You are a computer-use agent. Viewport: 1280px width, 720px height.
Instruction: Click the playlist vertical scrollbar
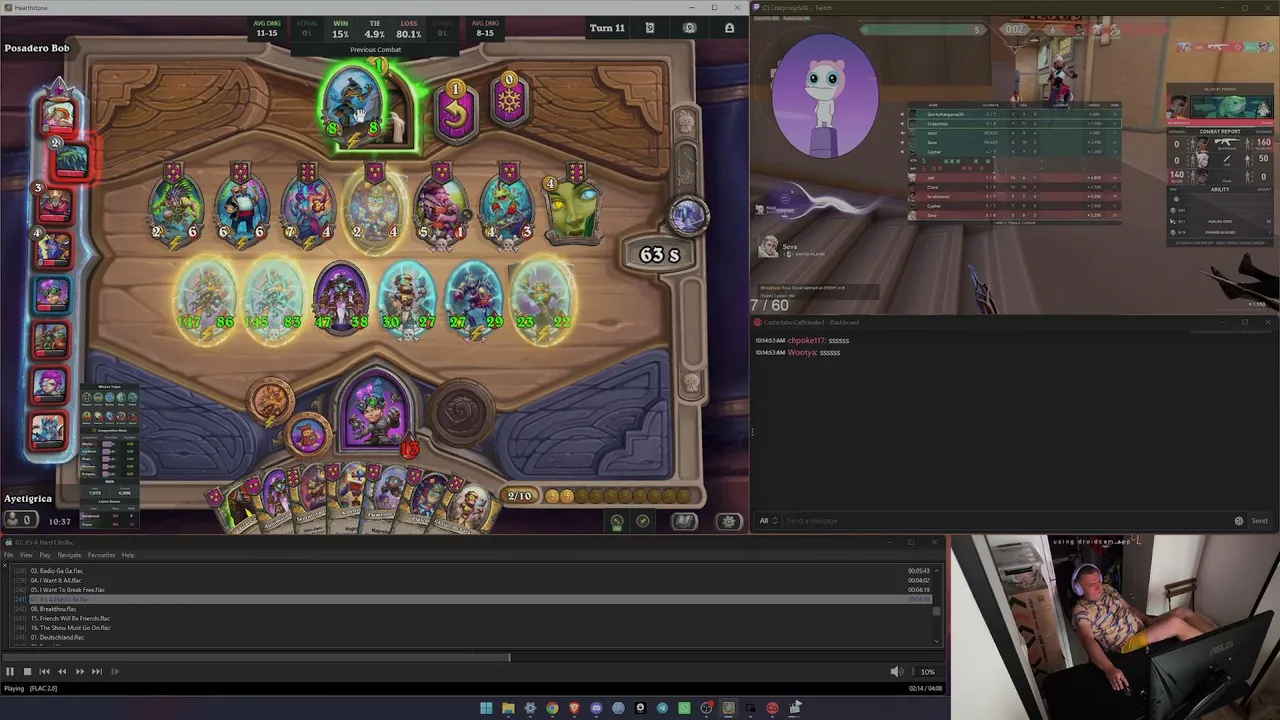tap(937, 605)
